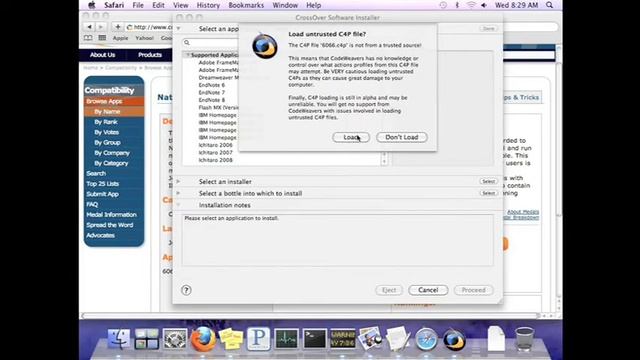Collapse the Select an application section

point(178,29)
